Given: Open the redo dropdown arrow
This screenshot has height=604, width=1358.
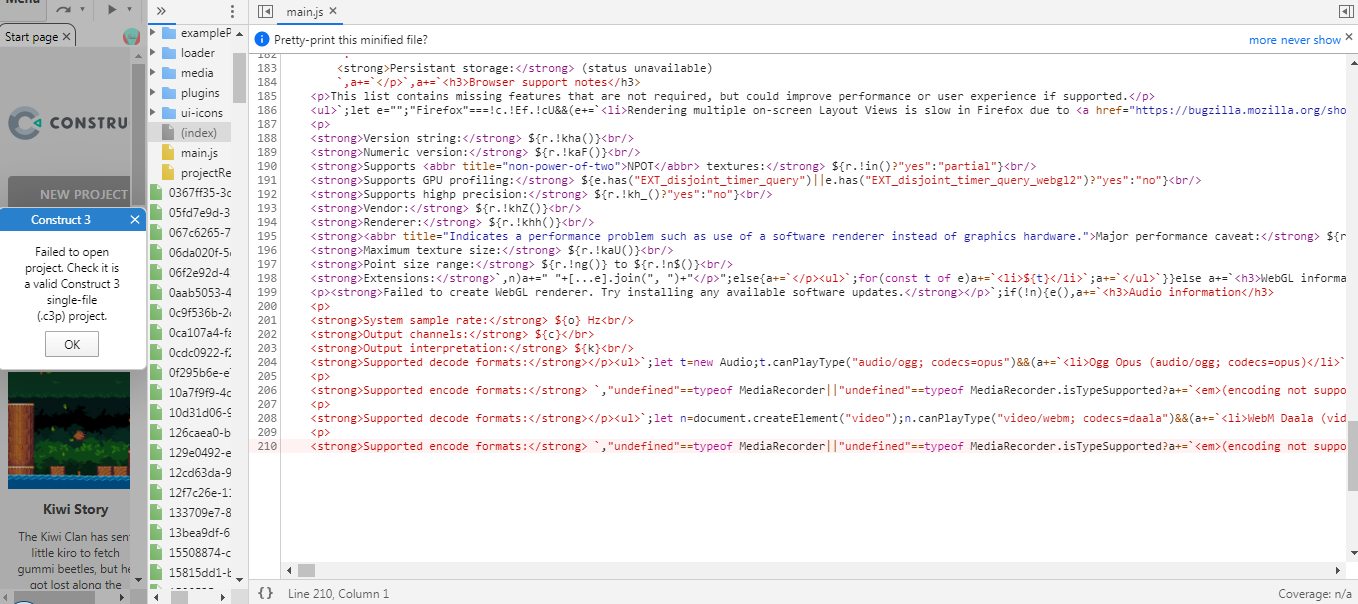Looking at the screenshot, I should pos(82,9).
